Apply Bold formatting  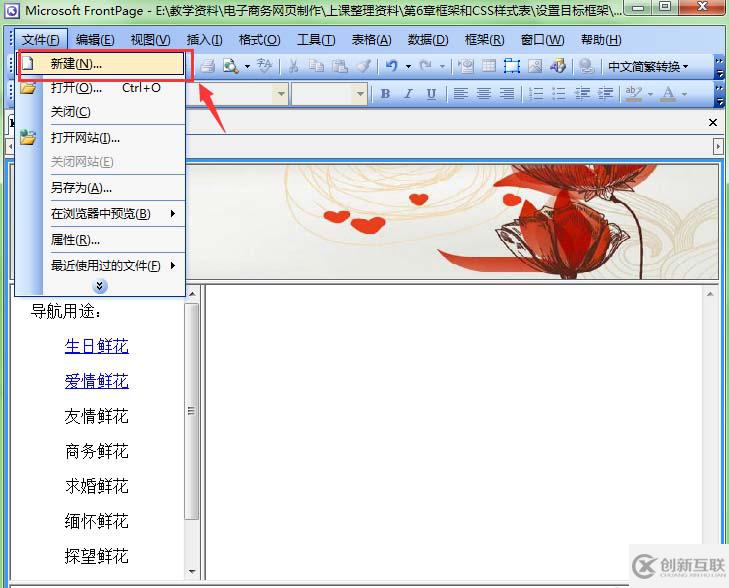pos(385,94)
